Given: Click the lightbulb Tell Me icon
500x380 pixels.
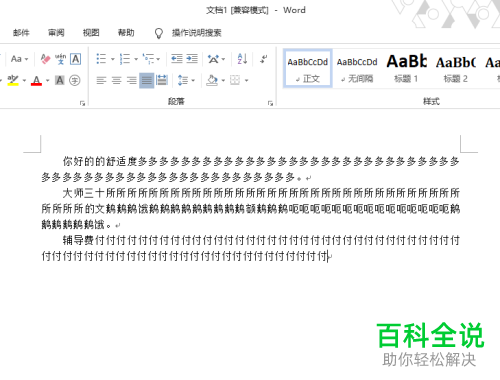Looking at the screenshot, I should click(159, 33).
